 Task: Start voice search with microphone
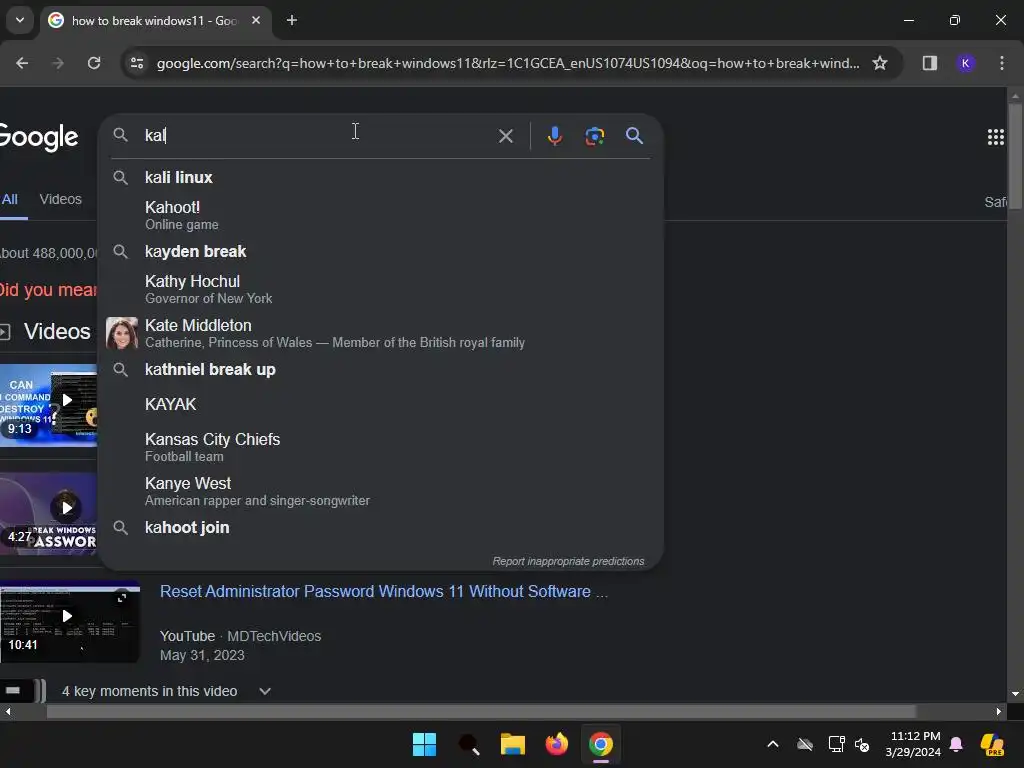[x=554, y=136]
